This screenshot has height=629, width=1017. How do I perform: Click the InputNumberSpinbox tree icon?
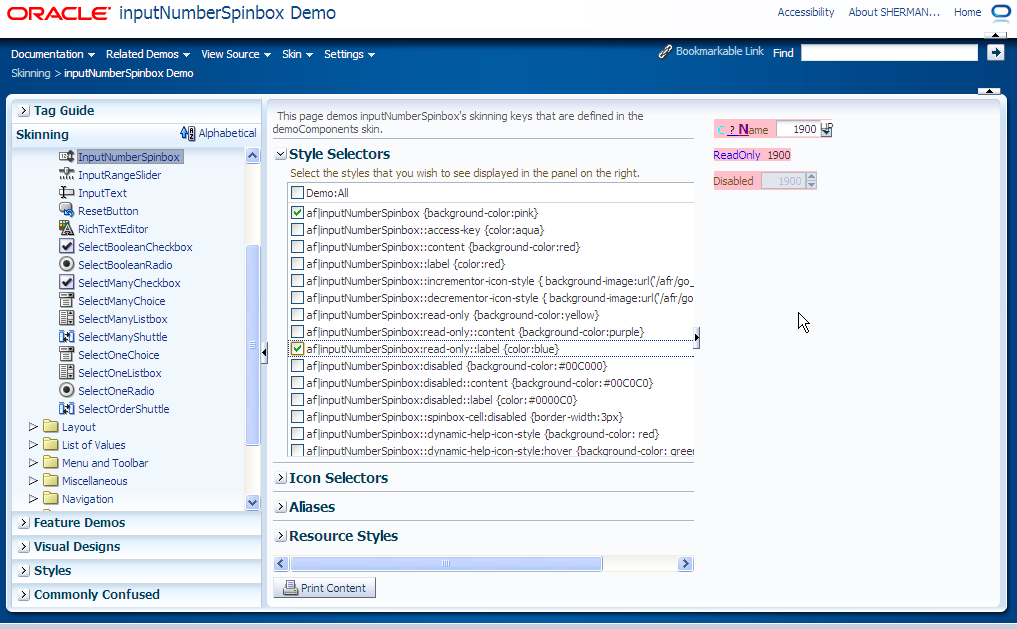pyautogui.click(x=66, y=156)
